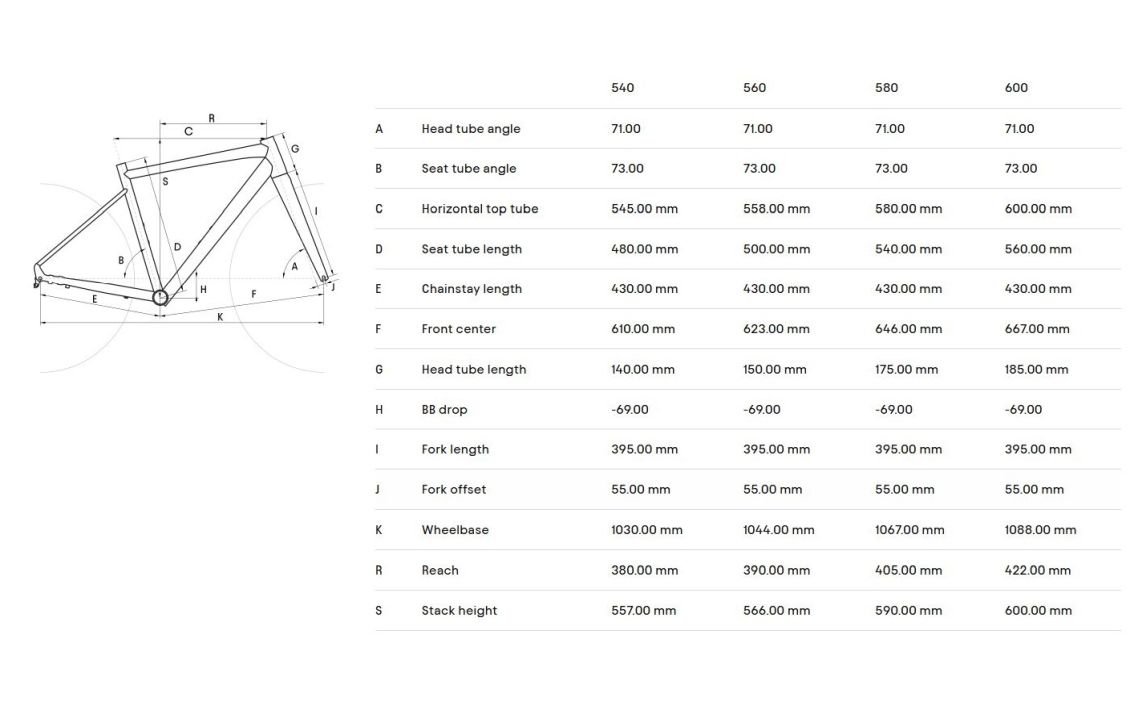Click the R reach label above the frame diagram
This screenshot has width=1134, height=709.
click(x=211, y=118)
